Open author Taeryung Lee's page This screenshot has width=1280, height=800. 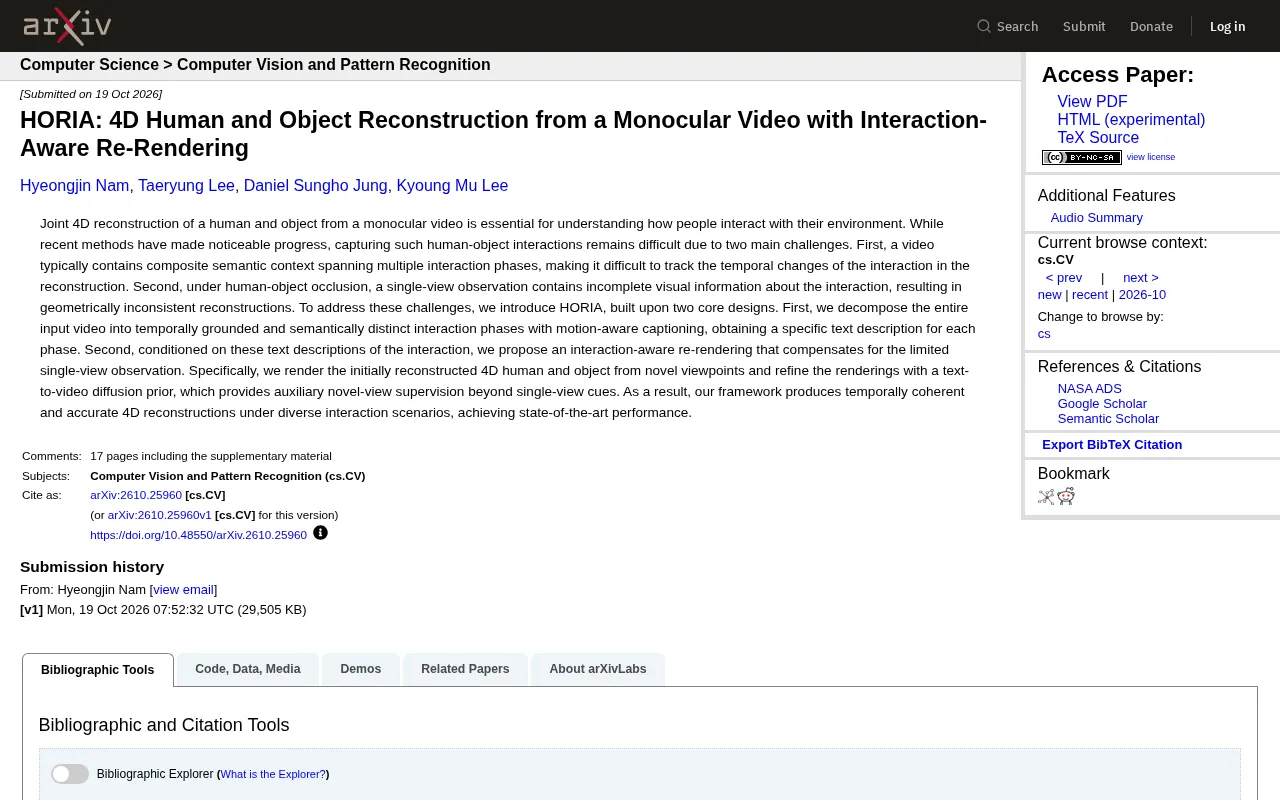[x=186, y=186]
